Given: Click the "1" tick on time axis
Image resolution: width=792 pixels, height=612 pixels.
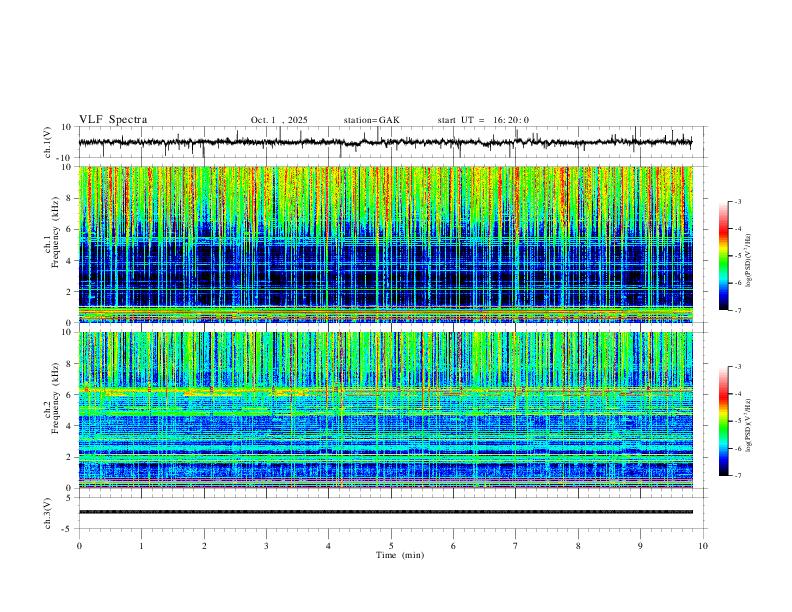Looking at the screenshot, I should [141, 546].
